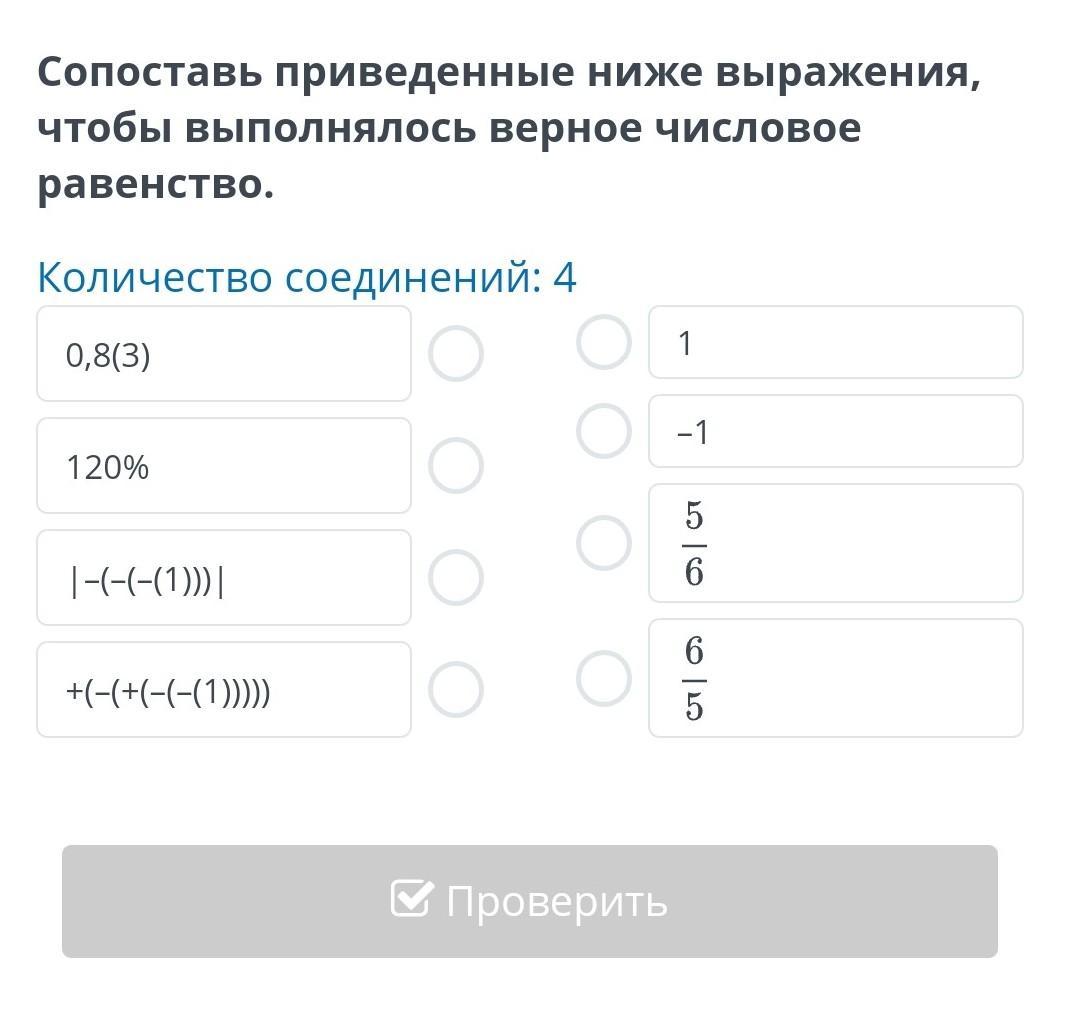The width and height of the screenshot is (1069, 1023).
Task: Click the answer card with fraction 5/6
Action: (x=836, y=543)
